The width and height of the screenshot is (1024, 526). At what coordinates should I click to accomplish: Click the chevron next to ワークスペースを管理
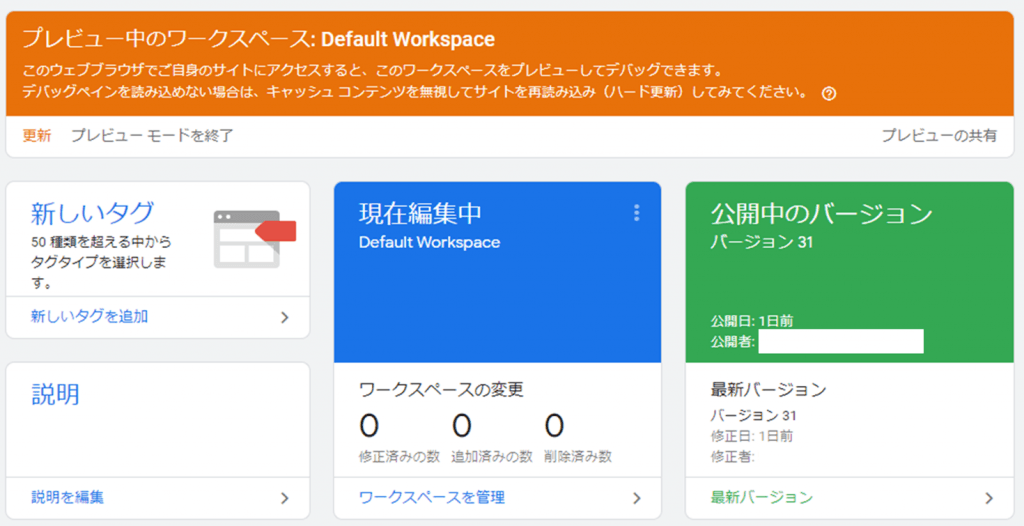637,497
